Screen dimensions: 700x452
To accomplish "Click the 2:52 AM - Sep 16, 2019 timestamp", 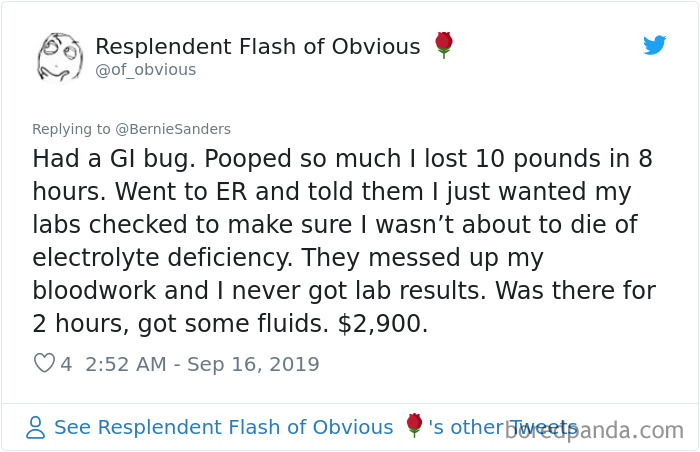I will (201, 364).
